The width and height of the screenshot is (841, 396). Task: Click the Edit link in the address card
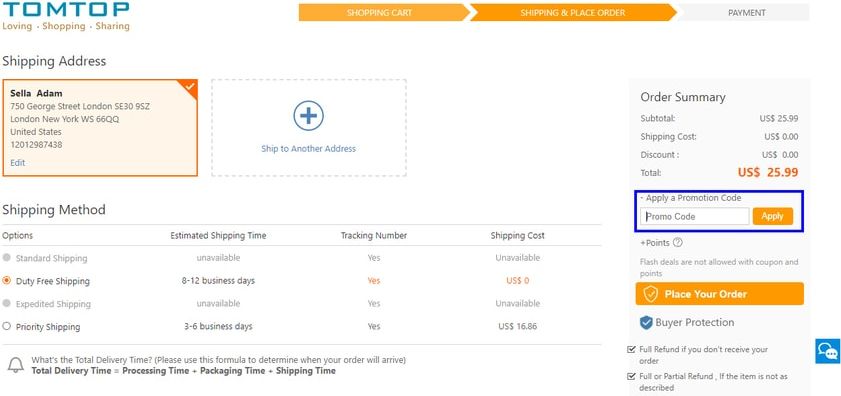(x=18, y=163)
